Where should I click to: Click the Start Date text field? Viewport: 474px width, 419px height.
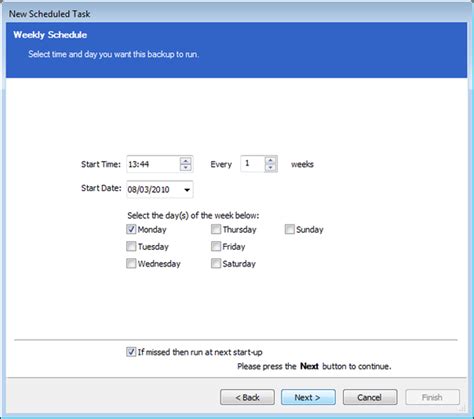pyautogui.click(x=154, y=190)
